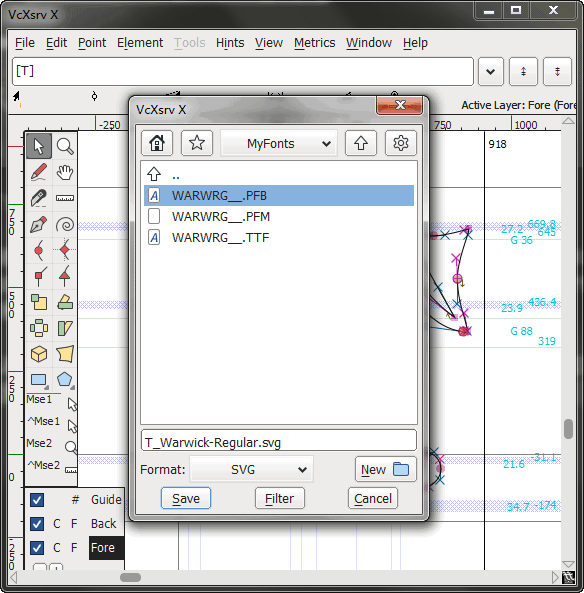Select the ruler measure tool

click(x=65, y=198)
